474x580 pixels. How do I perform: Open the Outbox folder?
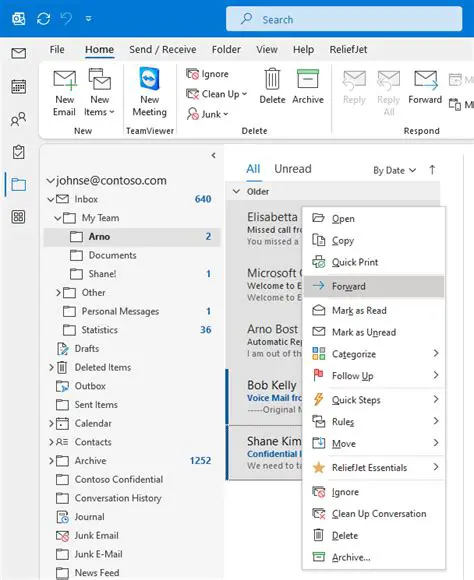pyautogui.click(x=132, y=386)
